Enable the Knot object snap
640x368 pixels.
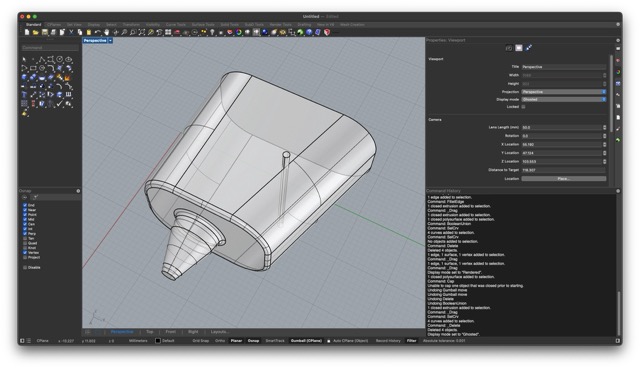25,248
